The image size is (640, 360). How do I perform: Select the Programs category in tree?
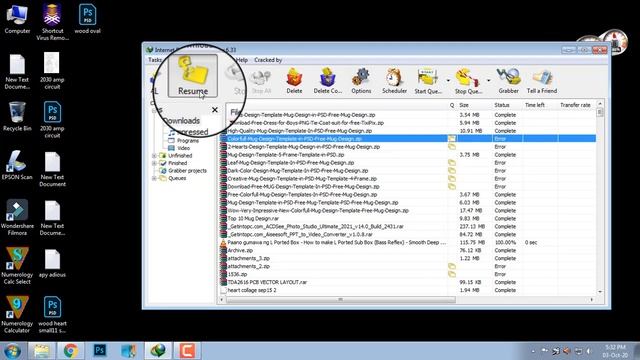coord(187,140)
